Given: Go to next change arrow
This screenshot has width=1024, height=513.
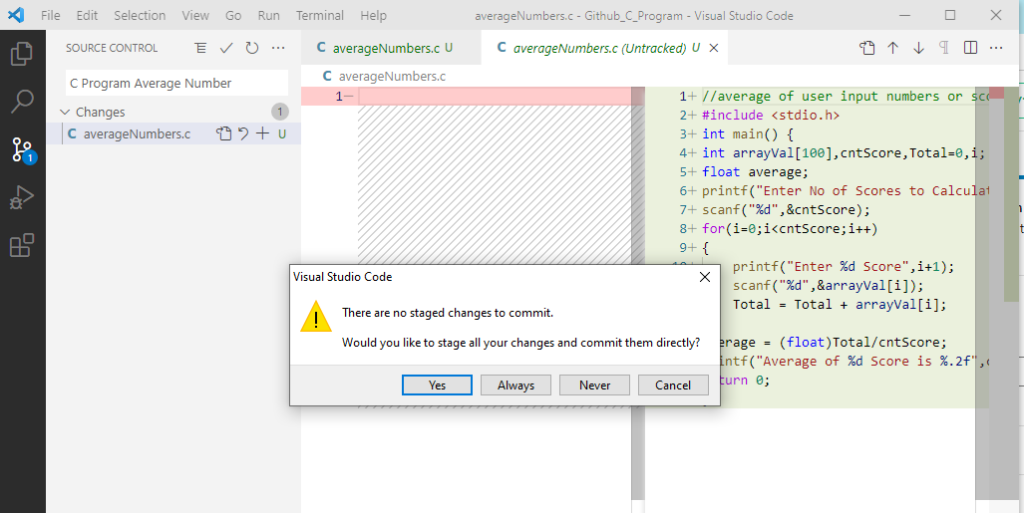Looking at the screenshot, I should coord(918,48).
